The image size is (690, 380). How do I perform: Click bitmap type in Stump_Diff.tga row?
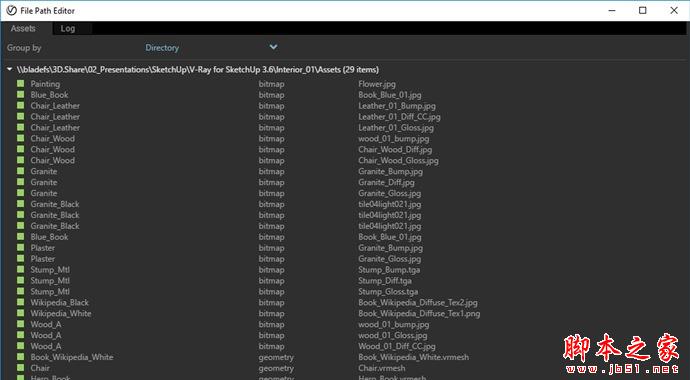click(271, 281)
